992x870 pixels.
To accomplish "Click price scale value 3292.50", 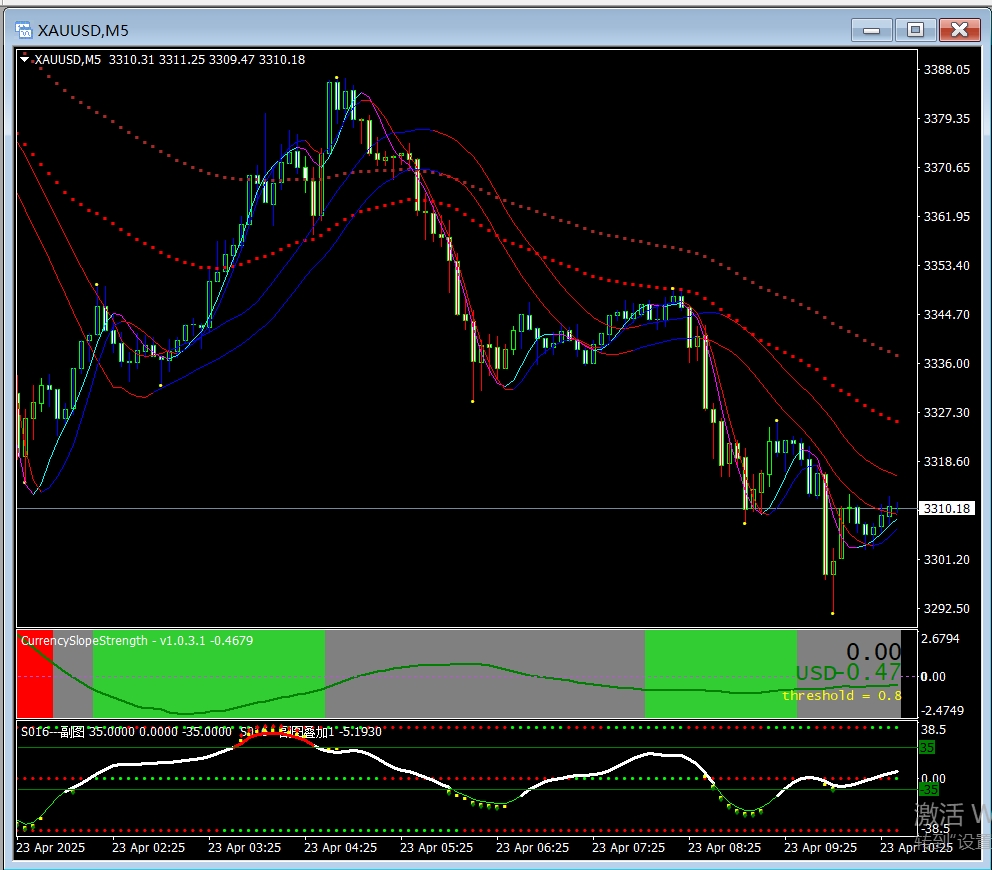I will 946,609.
